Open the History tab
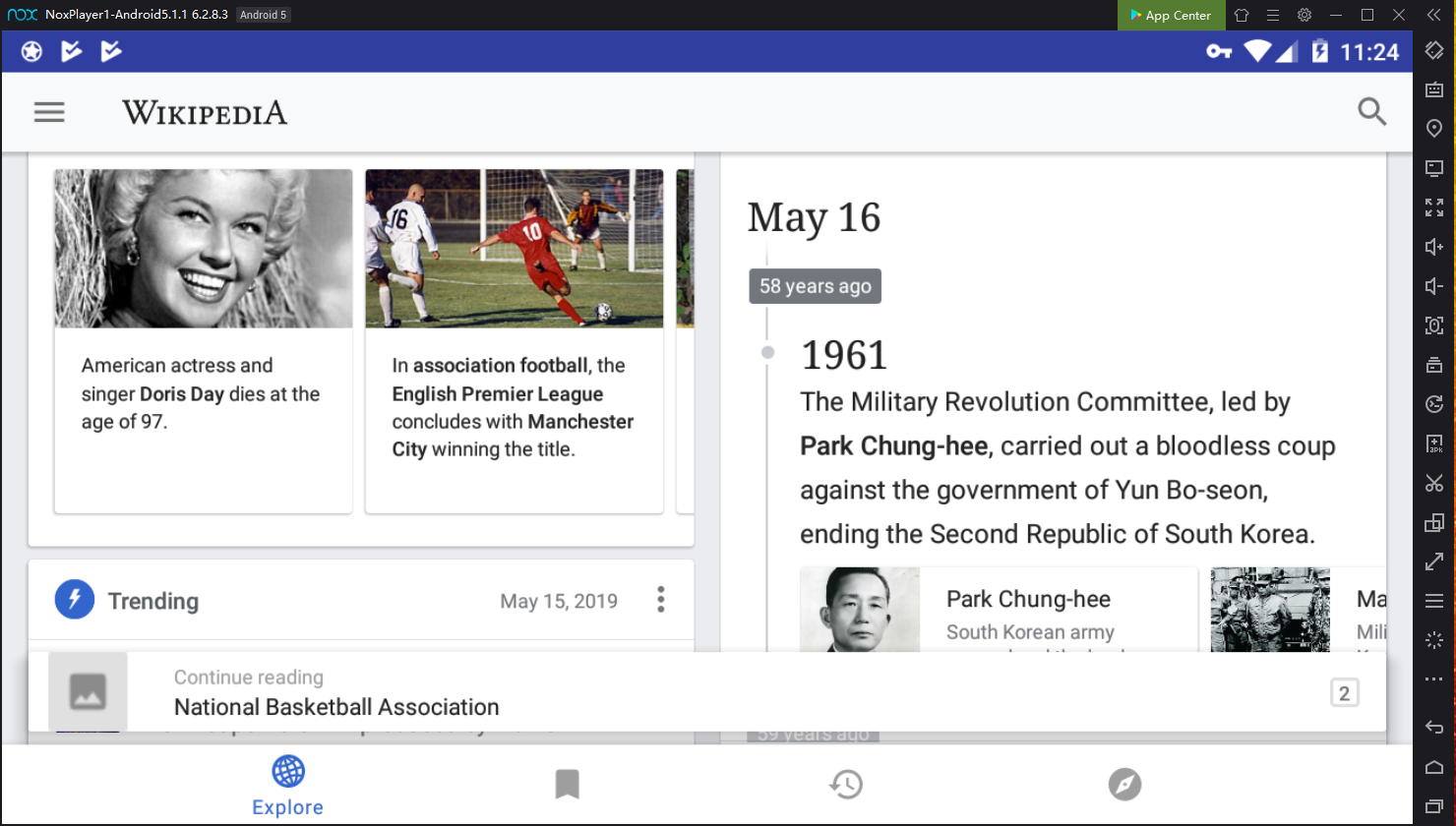 coord(846,785)
